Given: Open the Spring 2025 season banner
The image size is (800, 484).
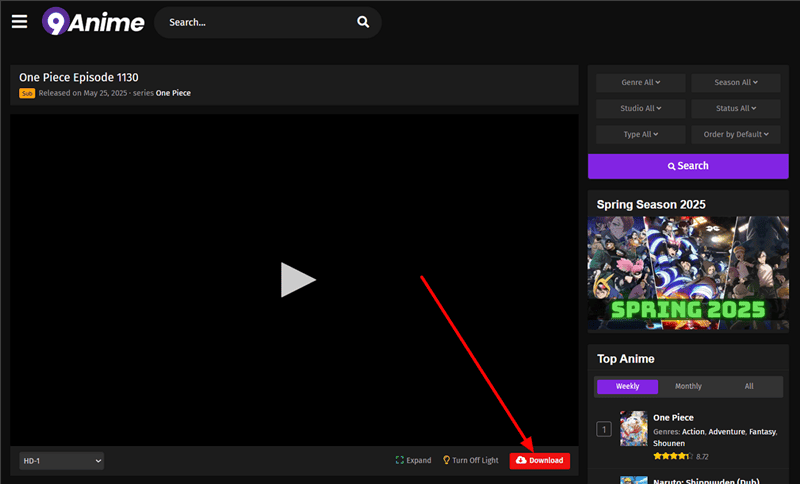Looking at the screenshot, I should click(688, 273).
